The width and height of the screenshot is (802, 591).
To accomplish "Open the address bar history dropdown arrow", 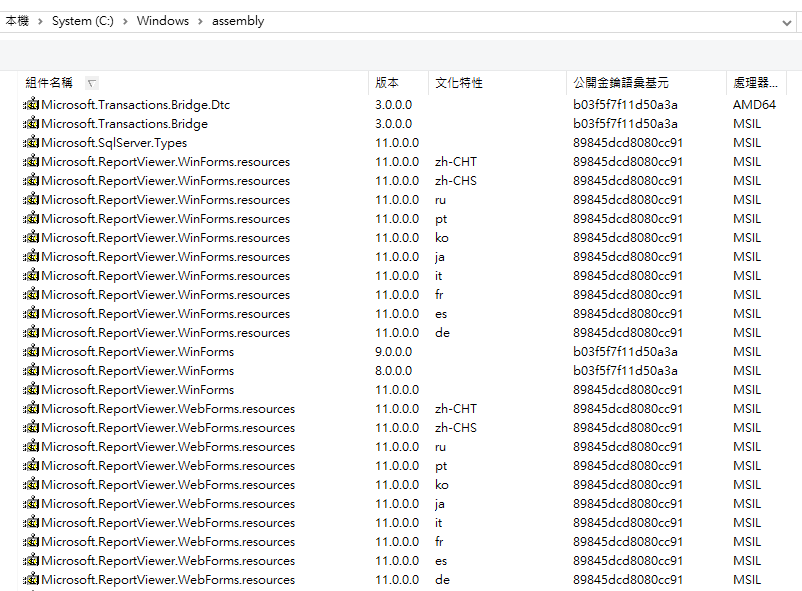I will [786, 22].
